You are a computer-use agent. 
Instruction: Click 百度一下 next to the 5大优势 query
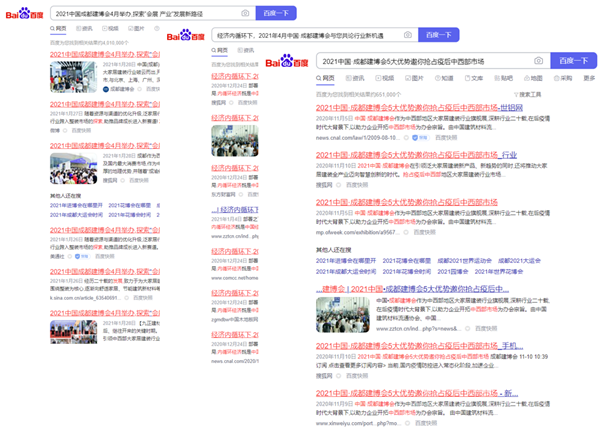[x=574, y=61]
